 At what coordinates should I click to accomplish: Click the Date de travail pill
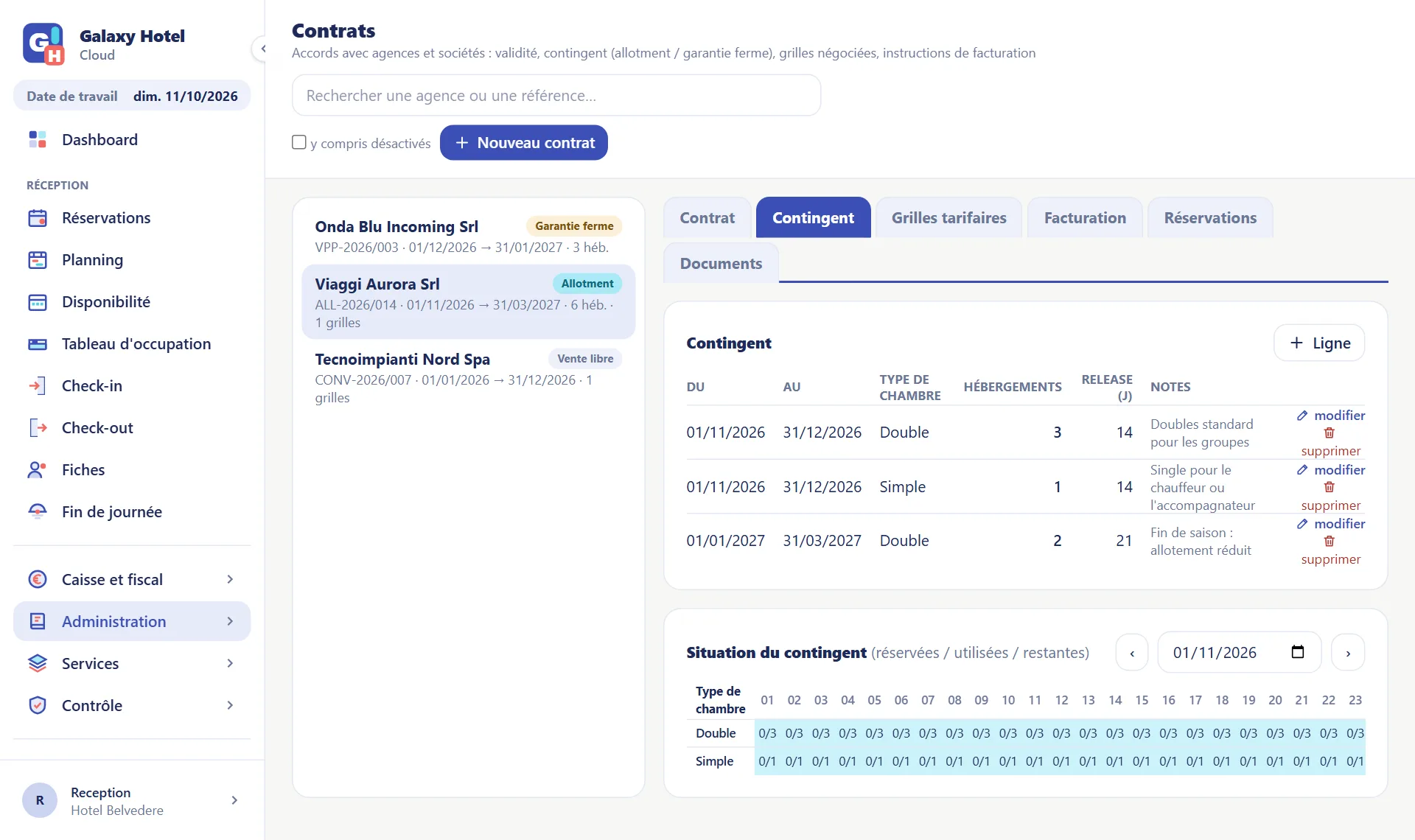click(x=132, y=97)
